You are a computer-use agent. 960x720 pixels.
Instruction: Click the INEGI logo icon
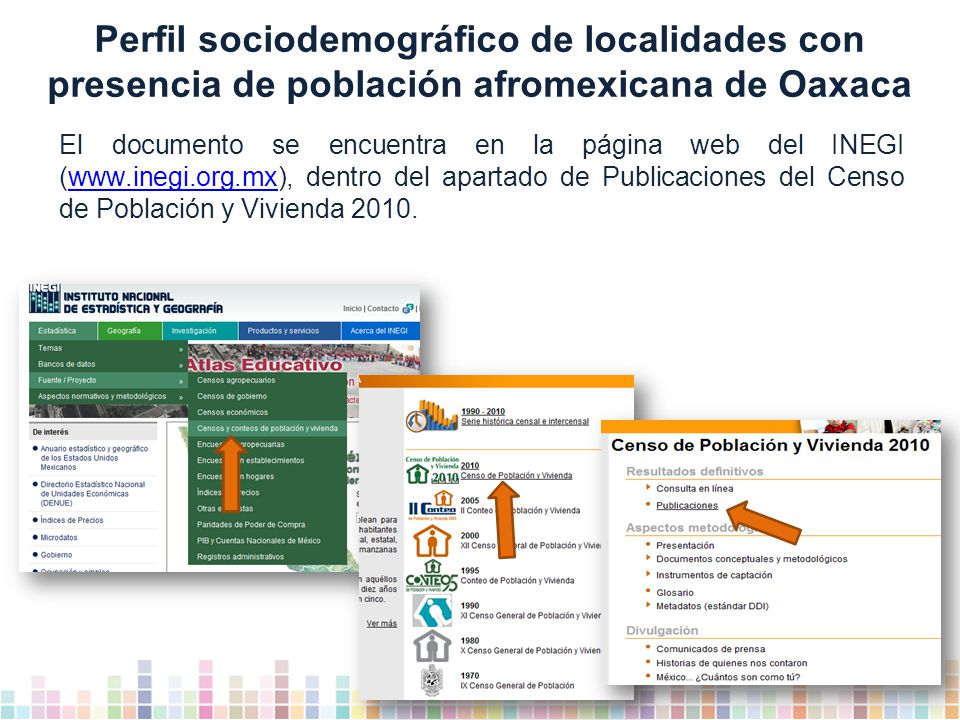coord(45,299)
